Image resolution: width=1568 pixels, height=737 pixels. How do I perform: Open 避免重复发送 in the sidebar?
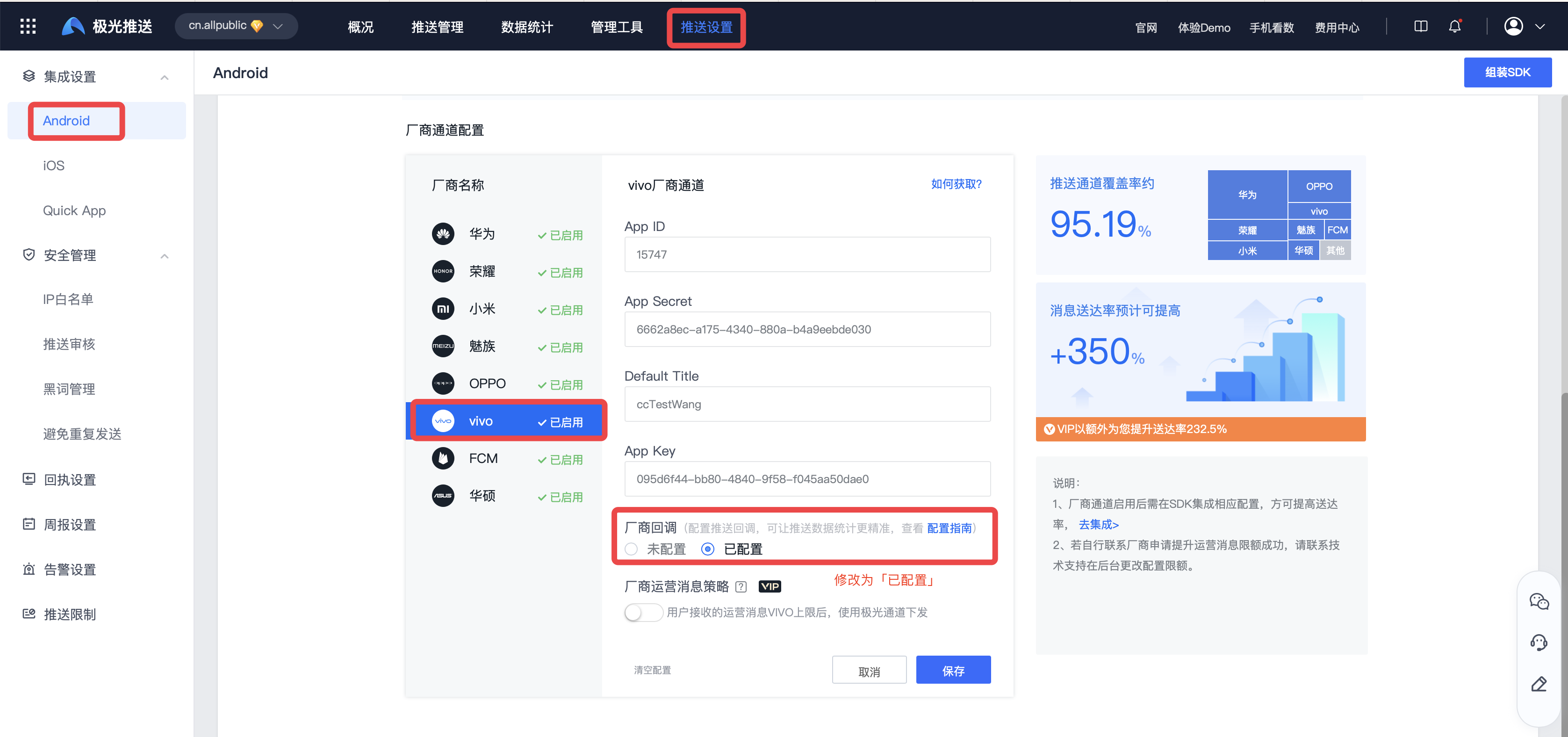tap(82, 434)
